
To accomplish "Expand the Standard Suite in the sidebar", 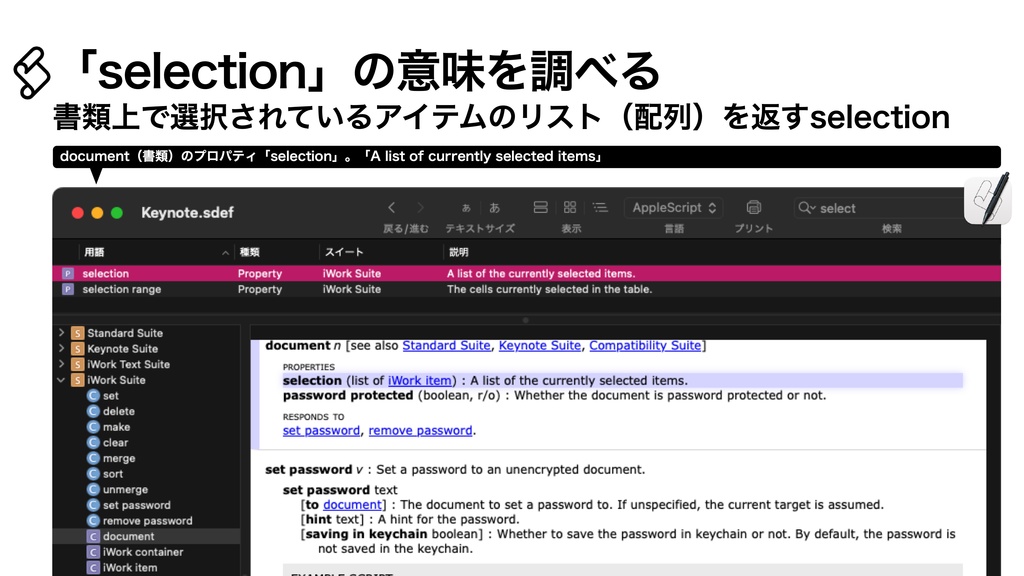I will pos(60,333).
